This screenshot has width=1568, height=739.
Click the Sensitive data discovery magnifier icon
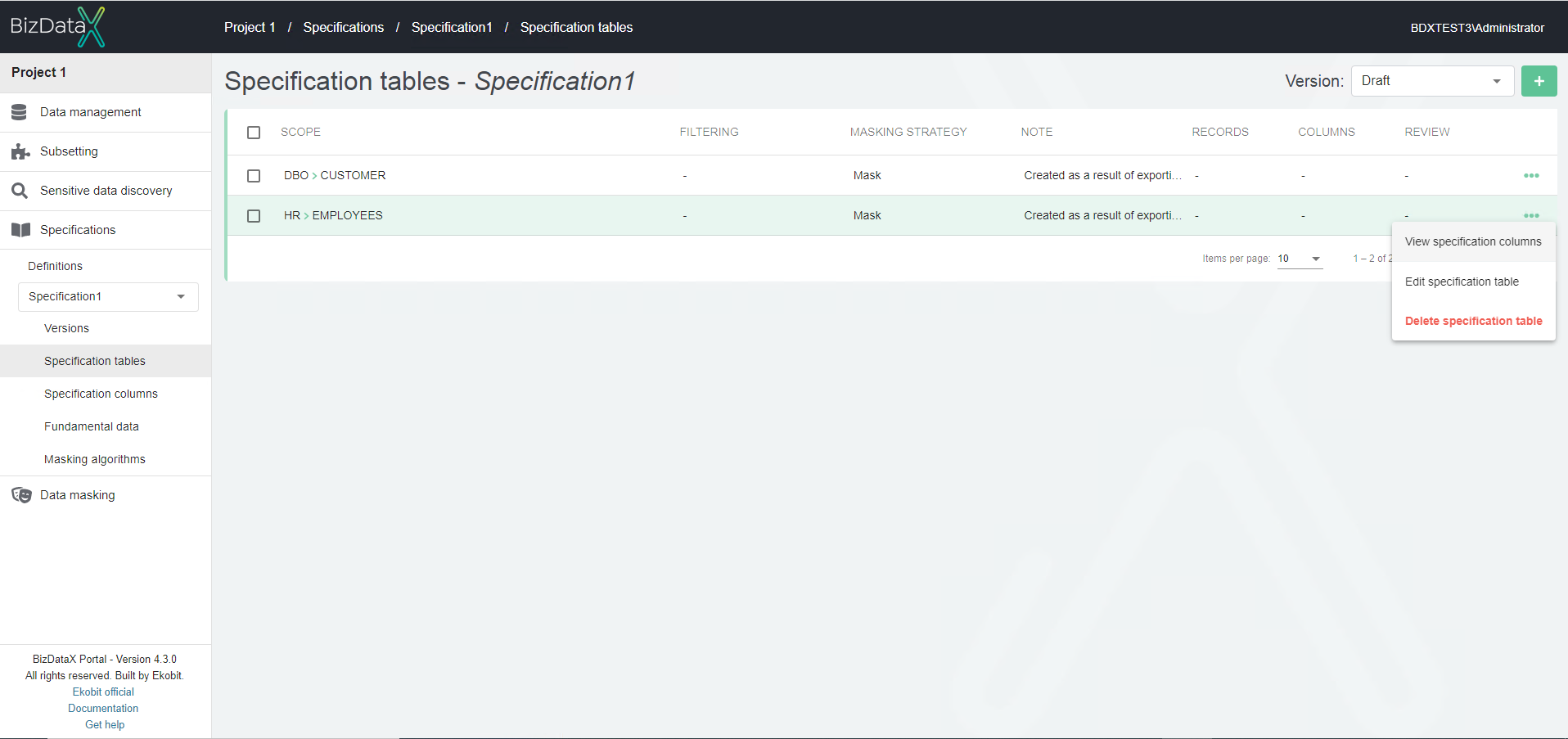[x=20, y=191]
